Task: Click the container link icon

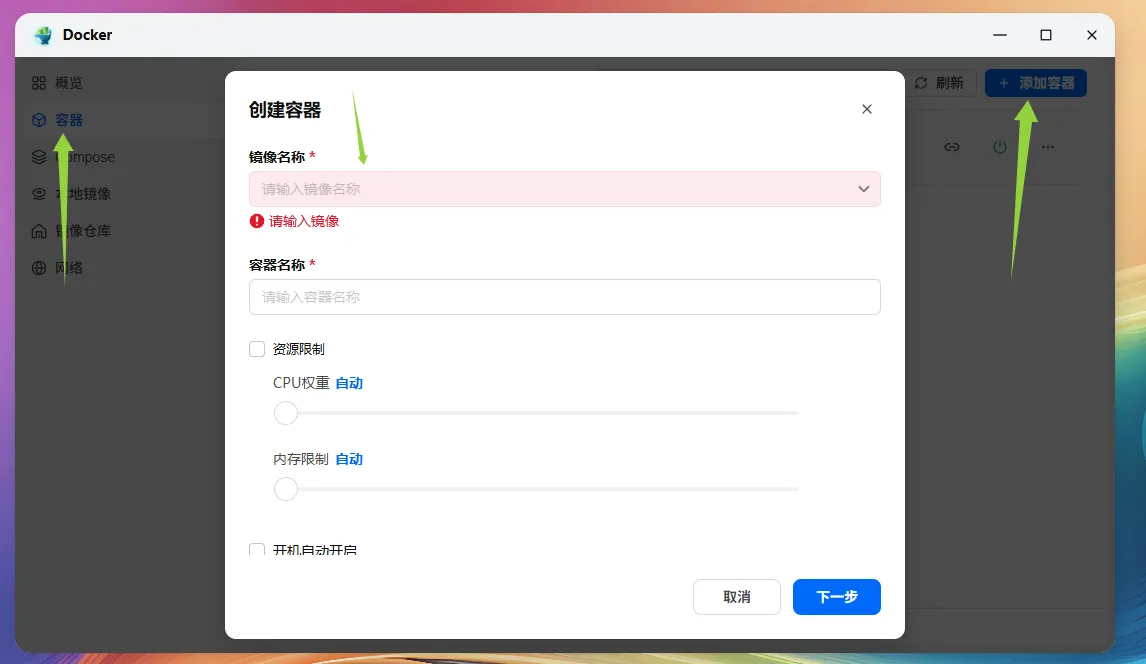Action: tap(952, 147)
